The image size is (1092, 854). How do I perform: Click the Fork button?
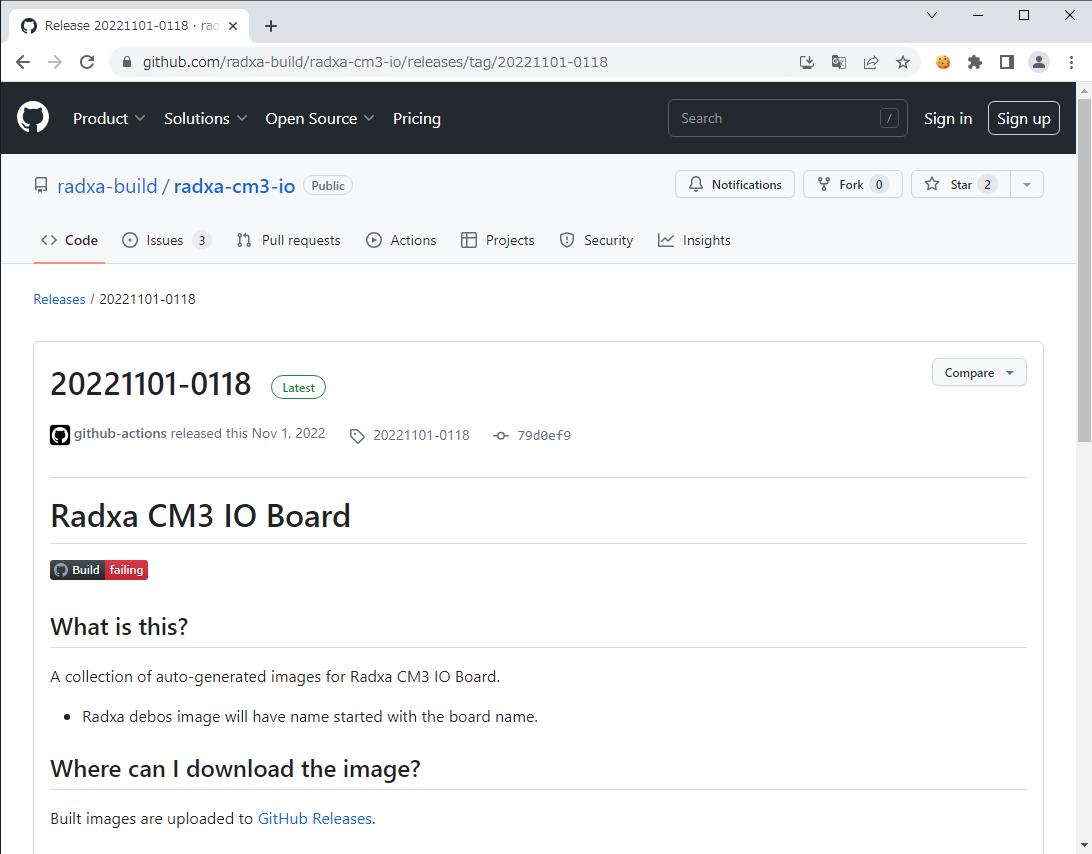(852, 185)
